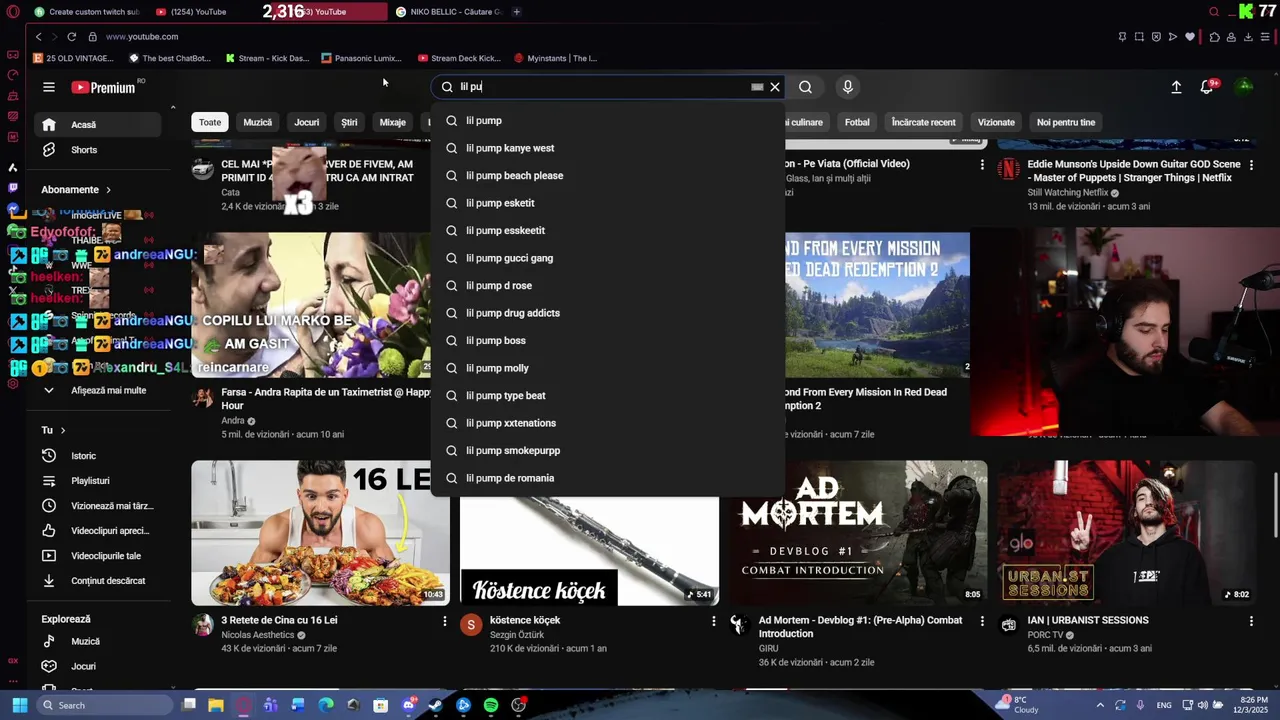Filter by the 'Știri' chip
This screenshot has height=720, width=1280.
point(349,122)
